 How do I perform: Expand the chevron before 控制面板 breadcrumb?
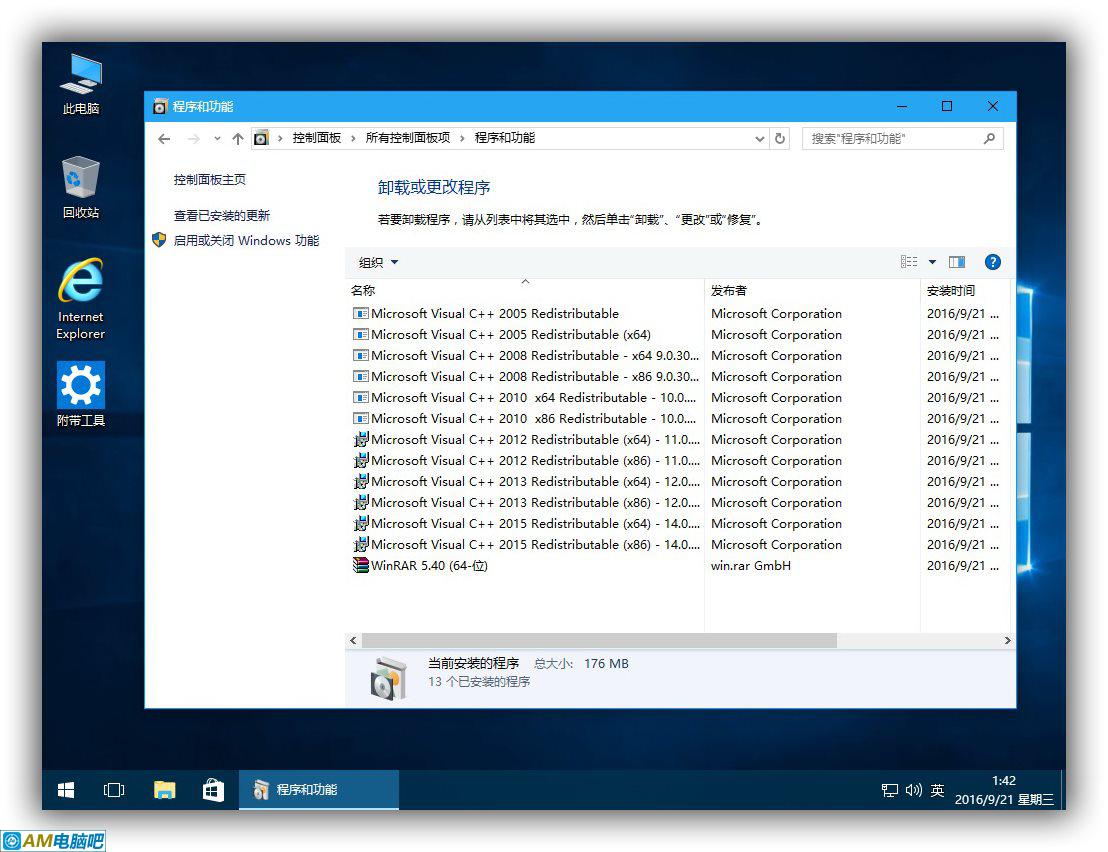click(x=281, y=138)
